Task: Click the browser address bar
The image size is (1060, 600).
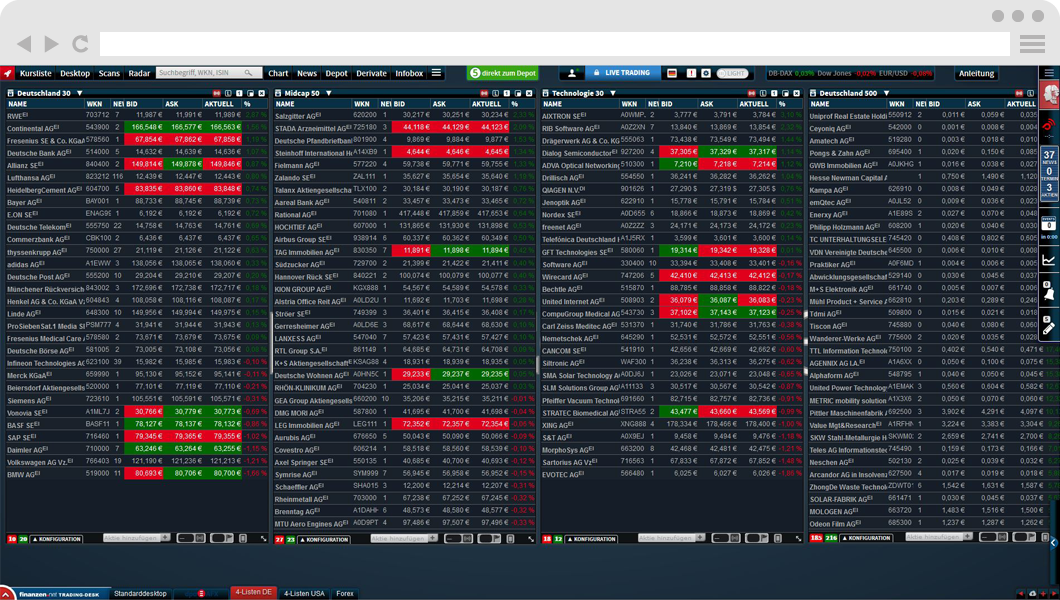Action: (554, 44)
